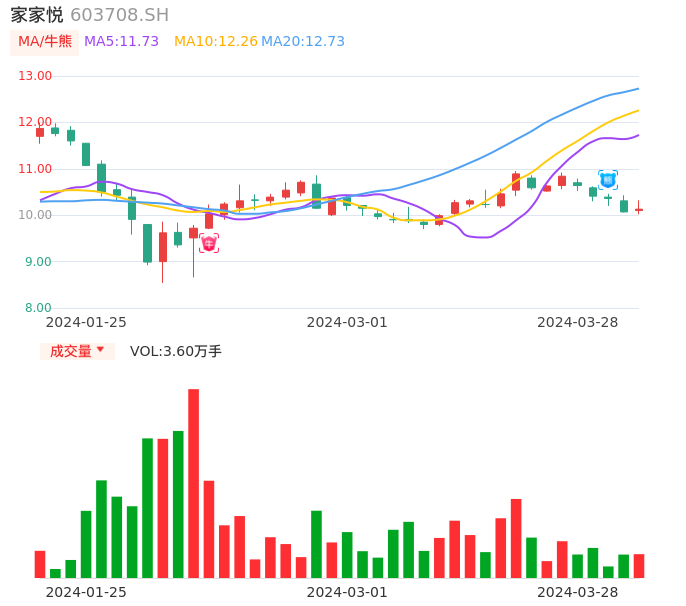The height and width of the screenshot is (606, 686).
Task: Click the red triangle beside 成交量
Action: point(100,350)
